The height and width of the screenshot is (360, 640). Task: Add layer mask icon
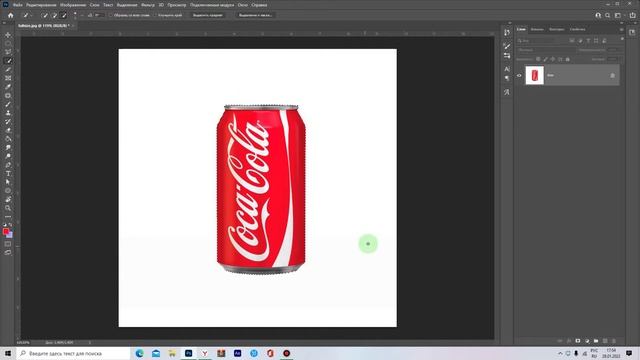(578, 341)
